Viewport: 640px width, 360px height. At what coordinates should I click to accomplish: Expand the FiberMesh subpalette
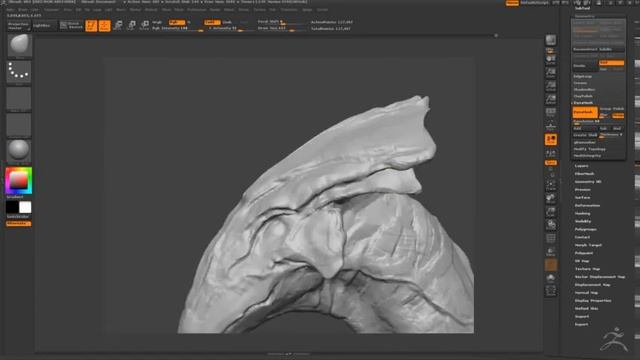click(584, 174)
